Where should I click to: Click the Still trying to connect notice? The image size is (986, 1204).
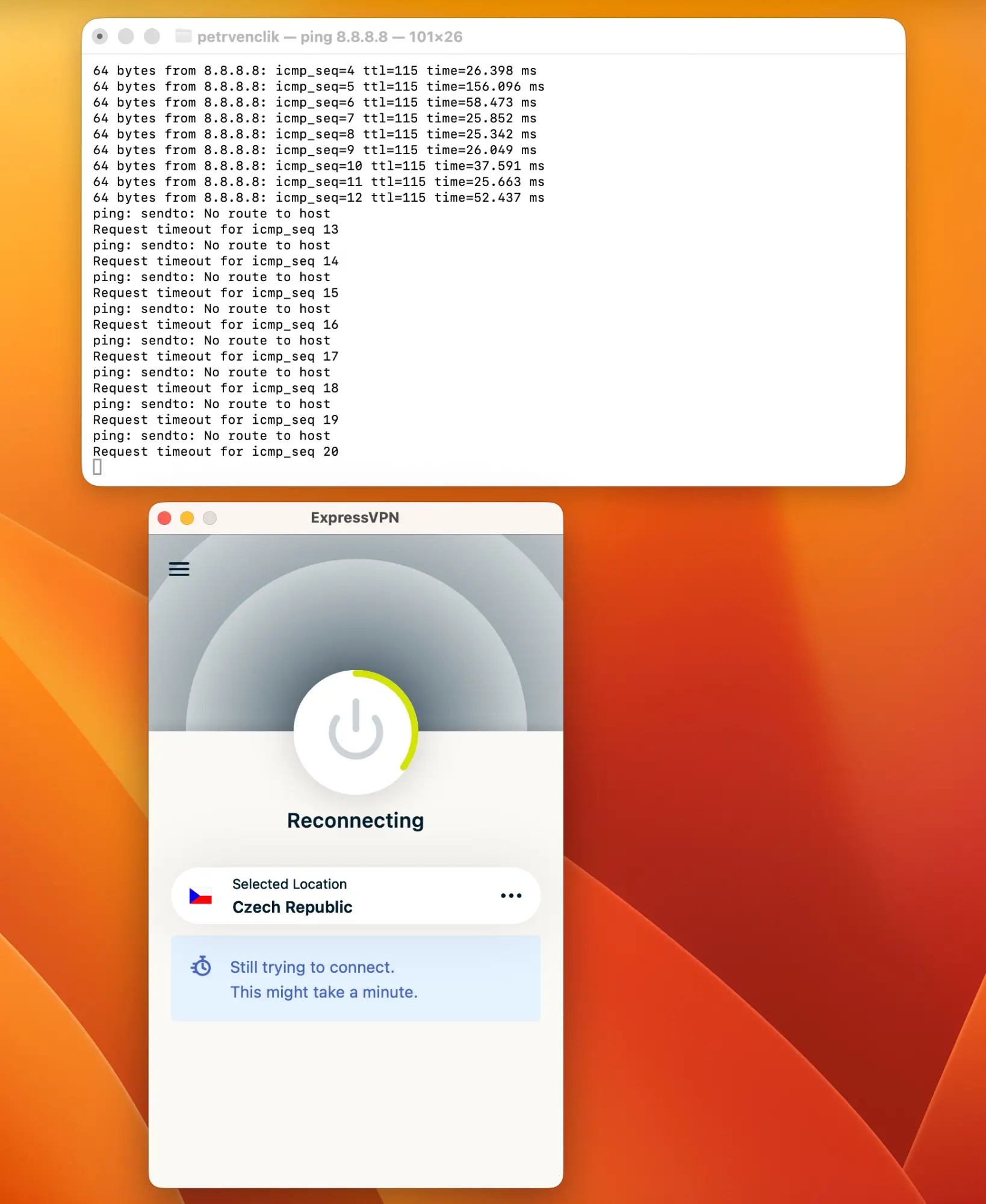click(312, 967)
